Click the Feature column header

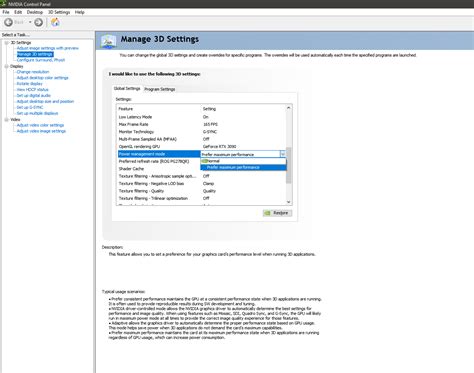click(x=126, y=109)
